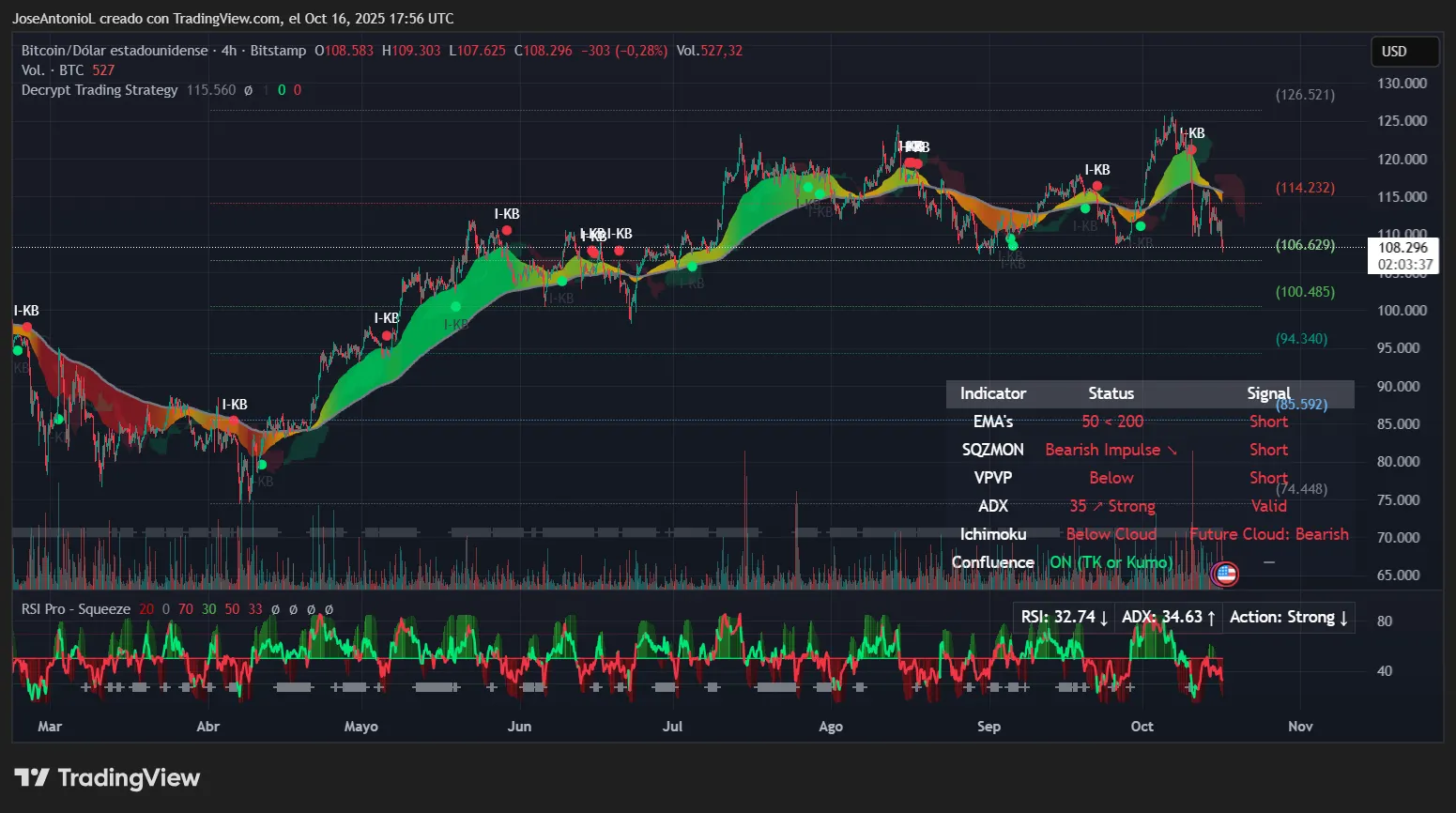Hide the RSI Pro - Squeeze indicator
This screenshot has width=1456, height=813.
pos(75,608)
